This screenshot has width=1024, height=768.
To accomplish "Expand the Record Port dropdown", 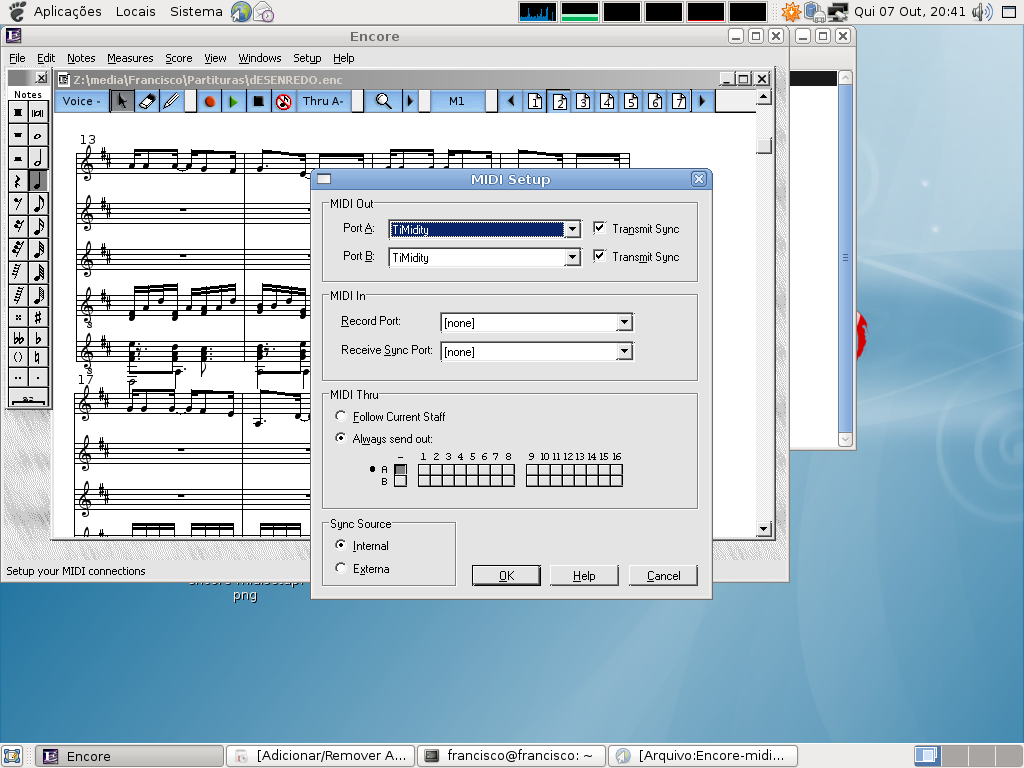I will coord(624,322).
